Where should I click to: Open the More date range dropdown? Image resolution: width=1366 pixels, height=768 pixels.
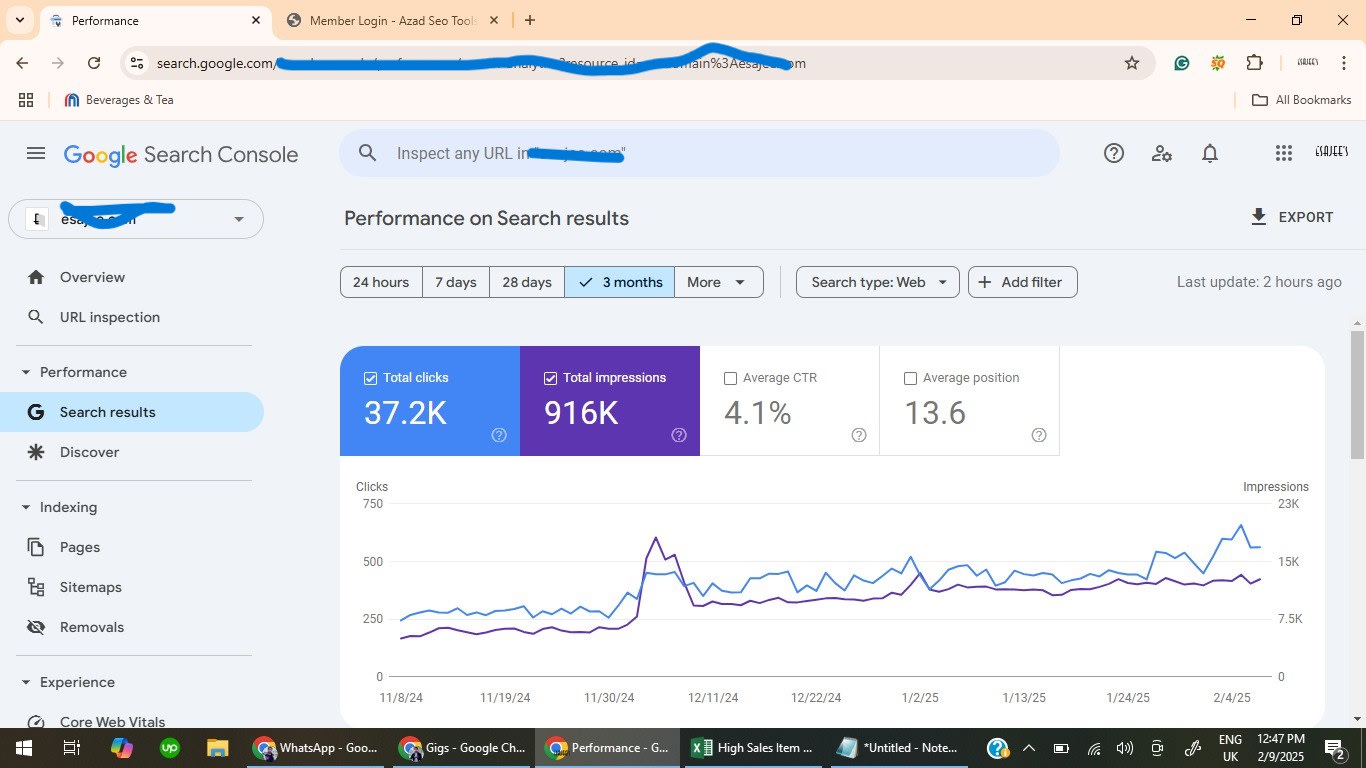[x=718, y=282]
